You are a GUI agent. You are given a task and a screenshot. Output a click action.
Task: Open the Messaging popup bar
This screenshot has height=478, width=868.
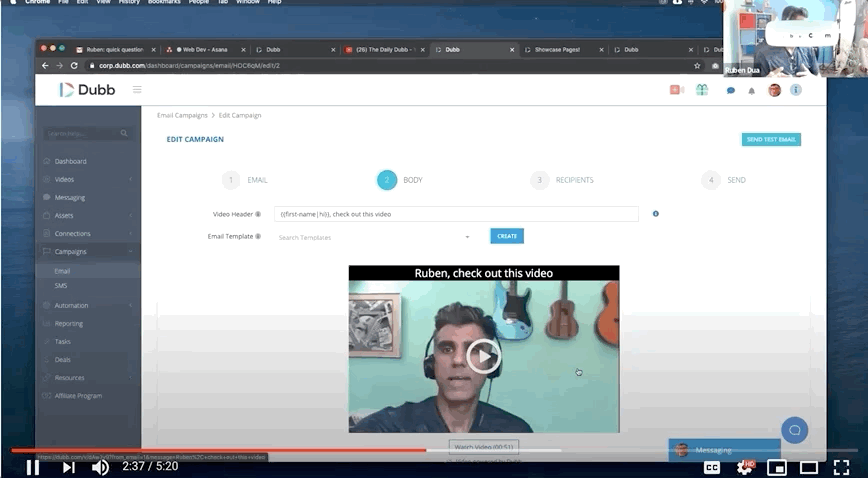[724, 450]
